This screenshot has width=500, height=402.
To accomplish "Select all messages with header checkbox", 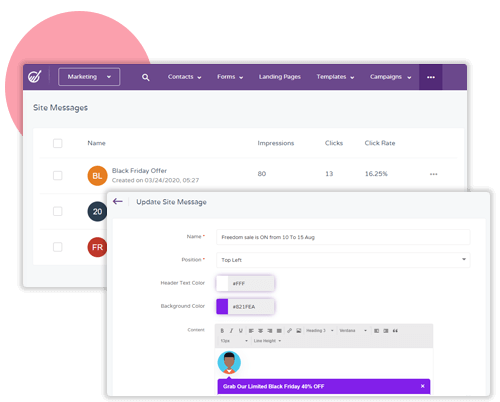I will 58,143.
